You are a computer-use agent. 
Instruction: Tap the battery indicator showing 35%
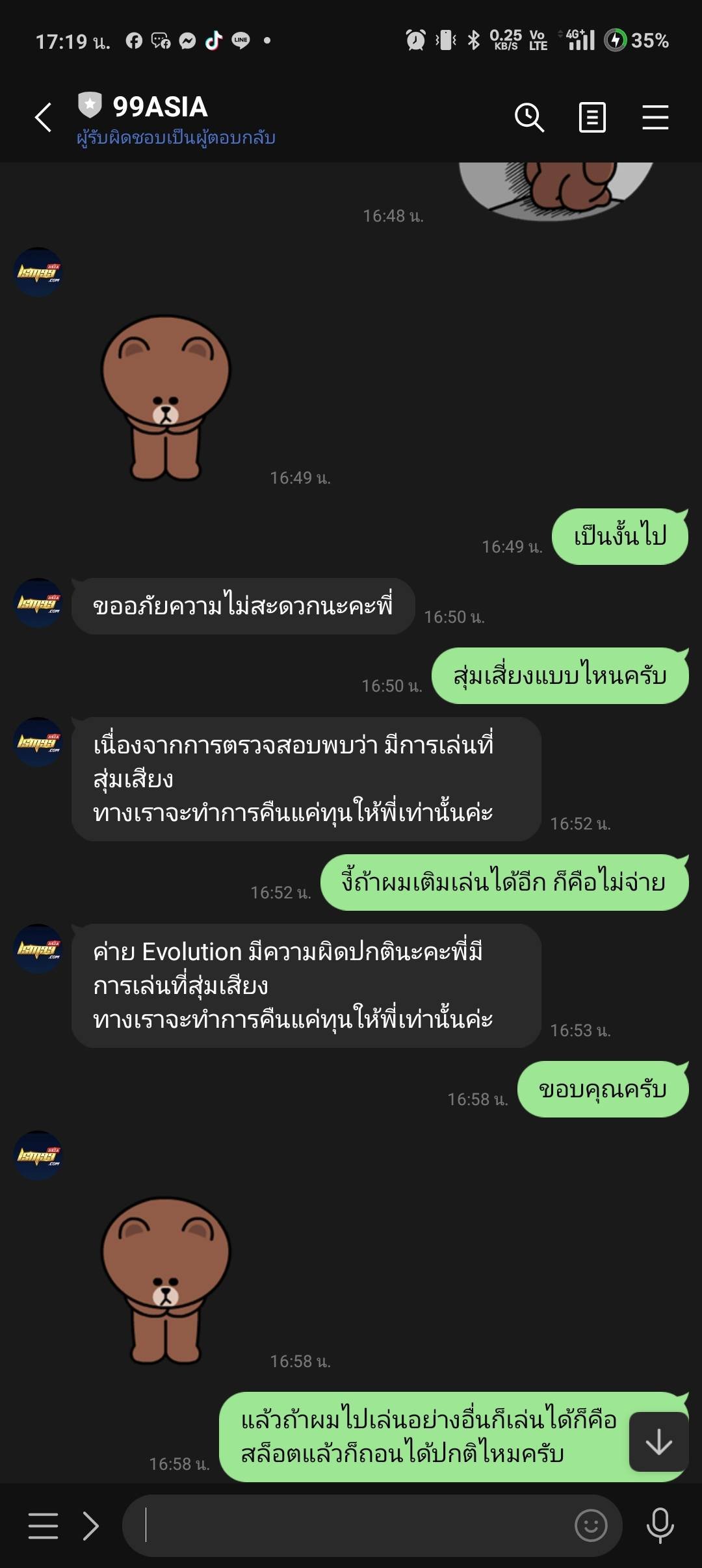click(x=636, y=40)
